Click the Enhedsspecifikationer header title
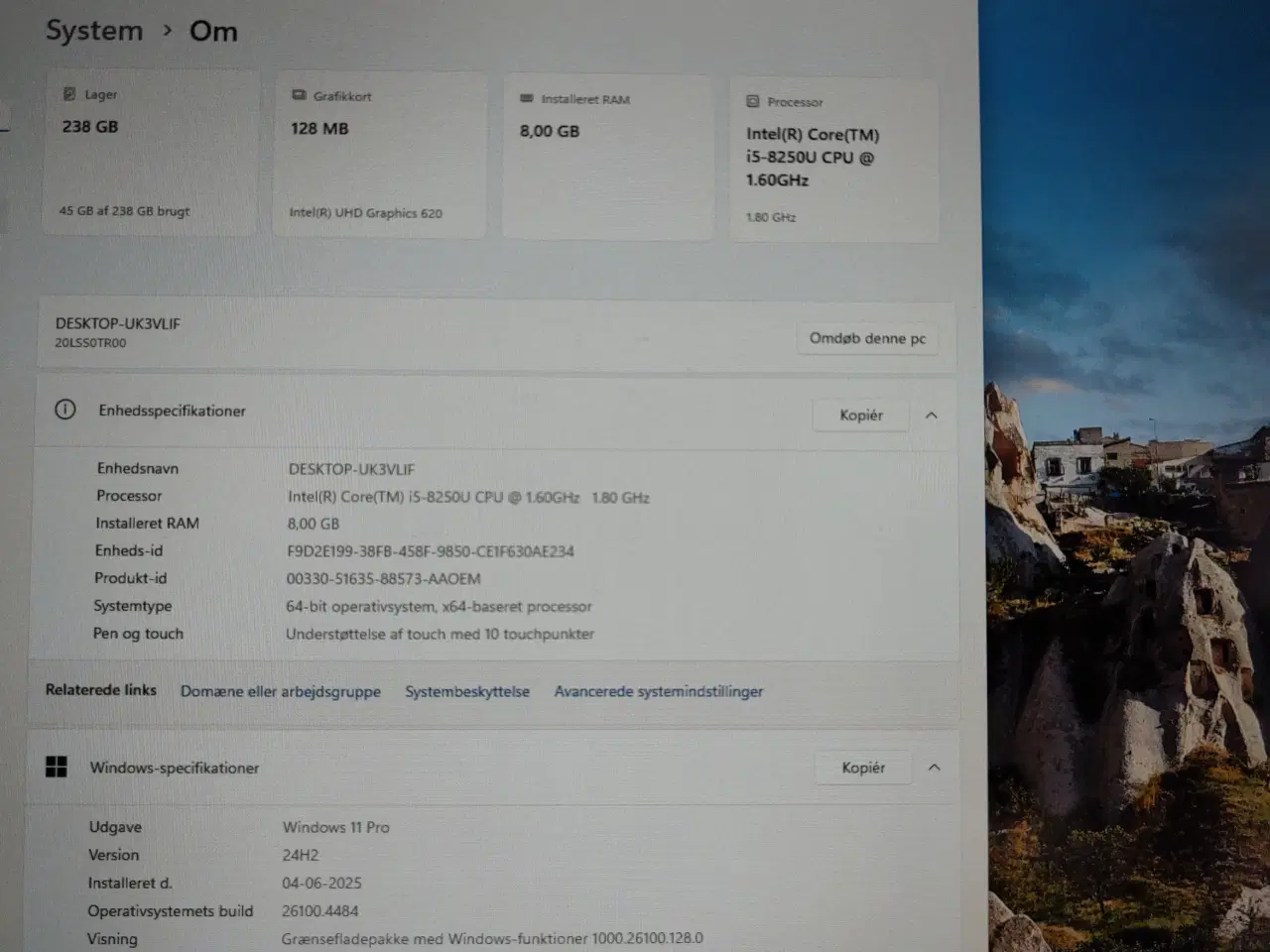This screenshot has width=1270, height=952. click(173, 411)
